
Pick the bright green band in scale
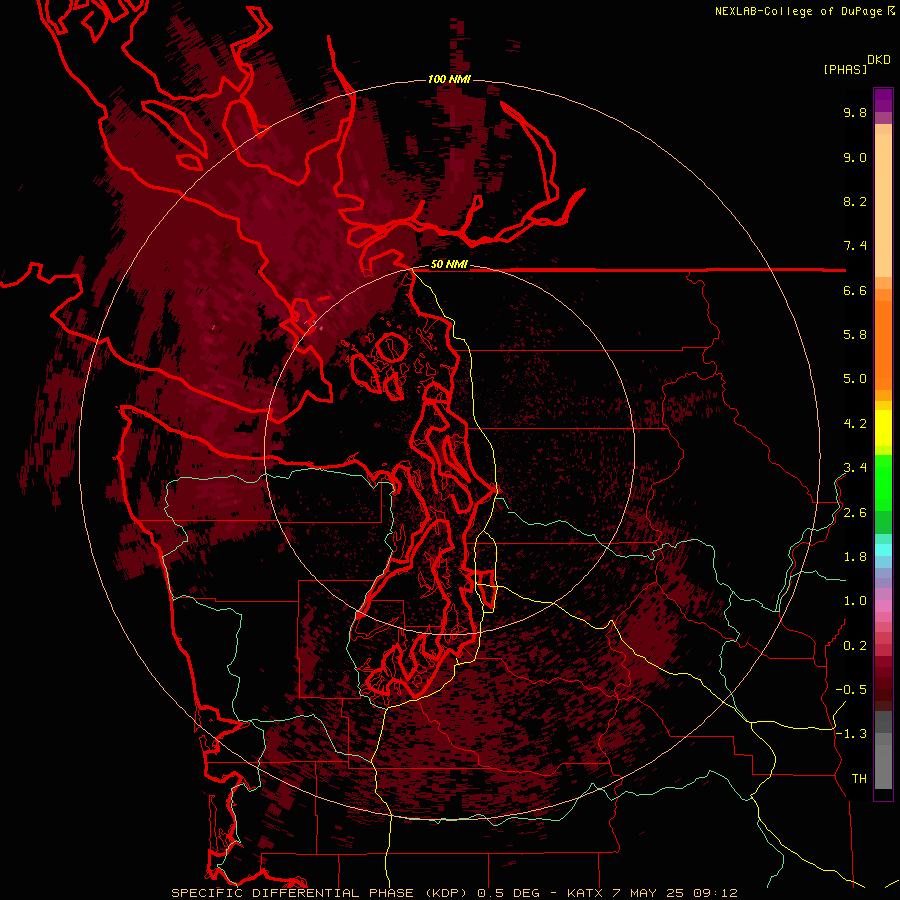pos(883,484)
